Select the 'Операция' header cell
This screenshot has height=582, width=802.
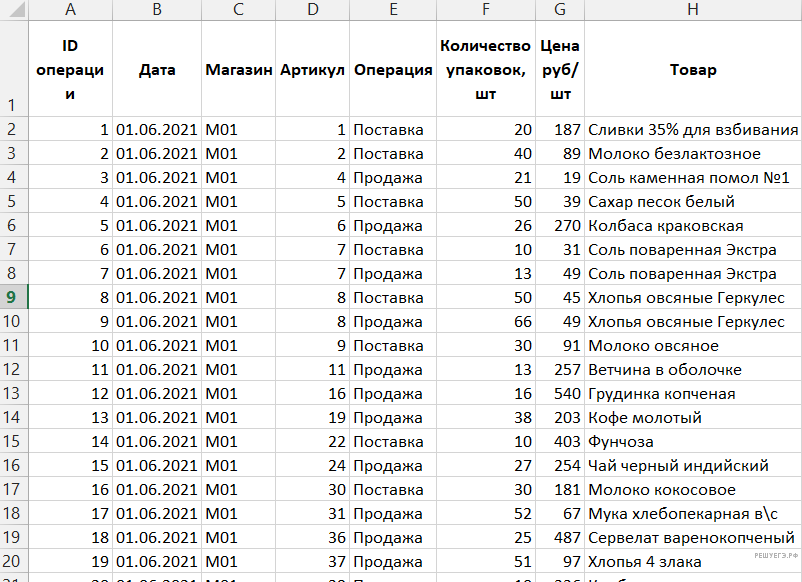pos(393,70)
